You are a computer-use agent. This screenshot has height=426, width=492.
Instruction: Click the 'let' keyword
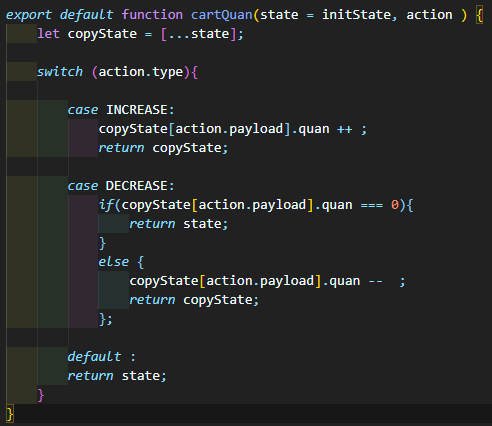(48, 34)
